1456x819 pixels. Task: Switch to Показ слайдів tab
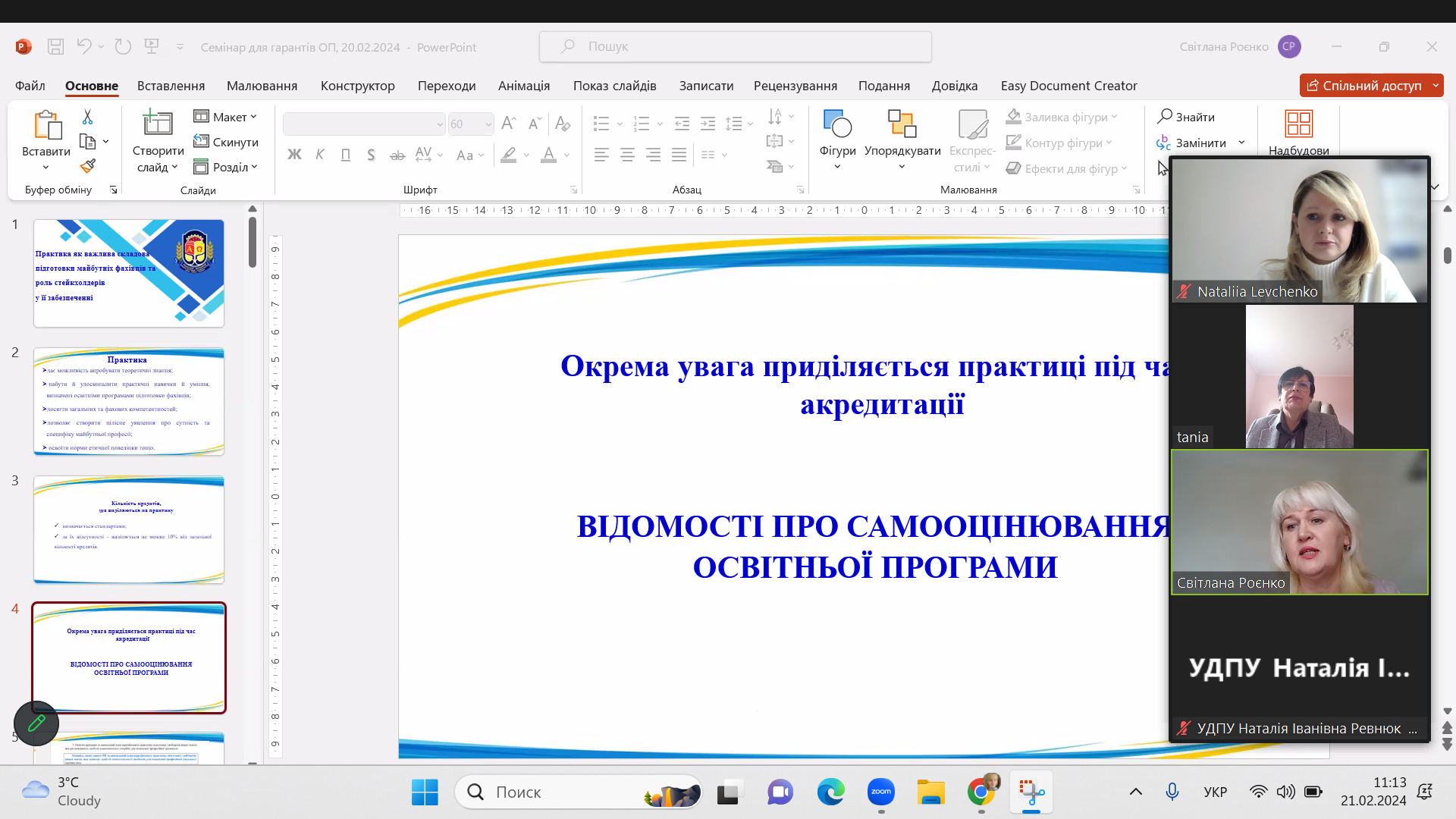[x=615, y=86]
